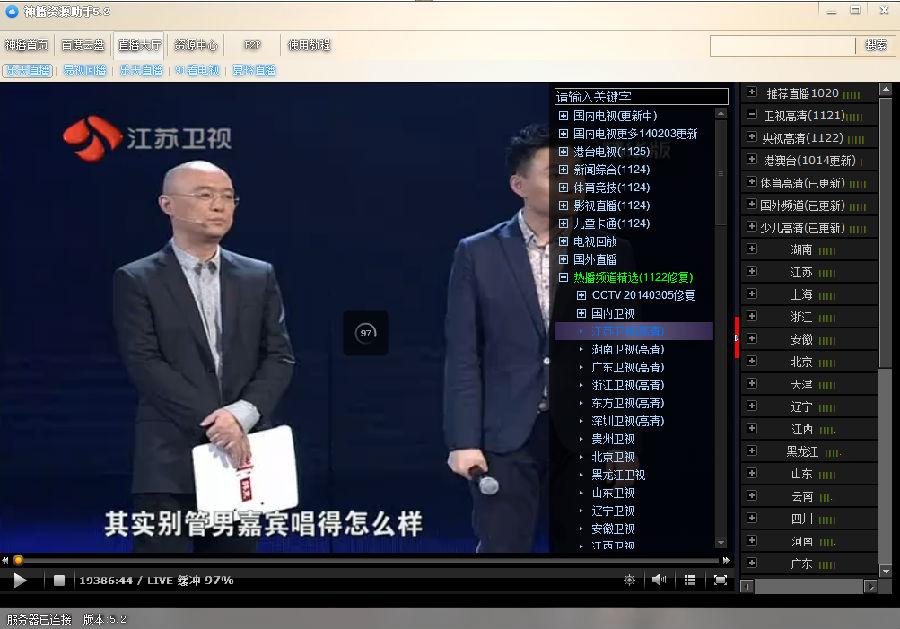Collapse the 卫视高清(1121) group

pyautogui.click(x=752, y=116)
